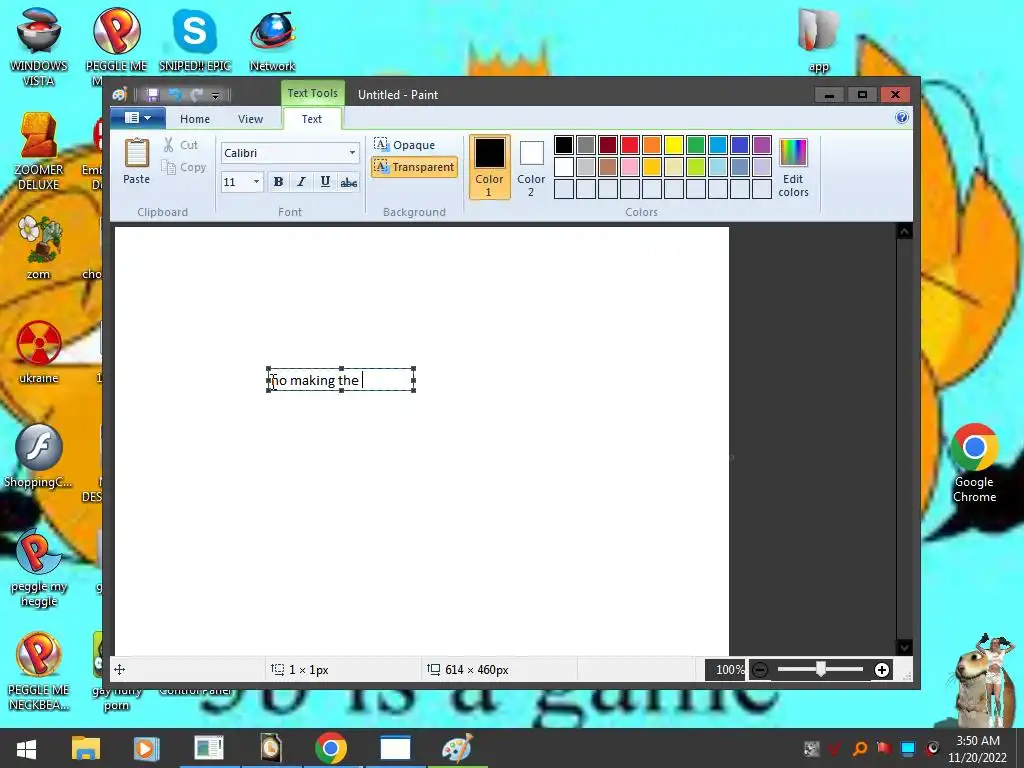This screenshot has height=768, width=1024.
Task: Select the zom plant desktop icon
Action: [39, 248]
